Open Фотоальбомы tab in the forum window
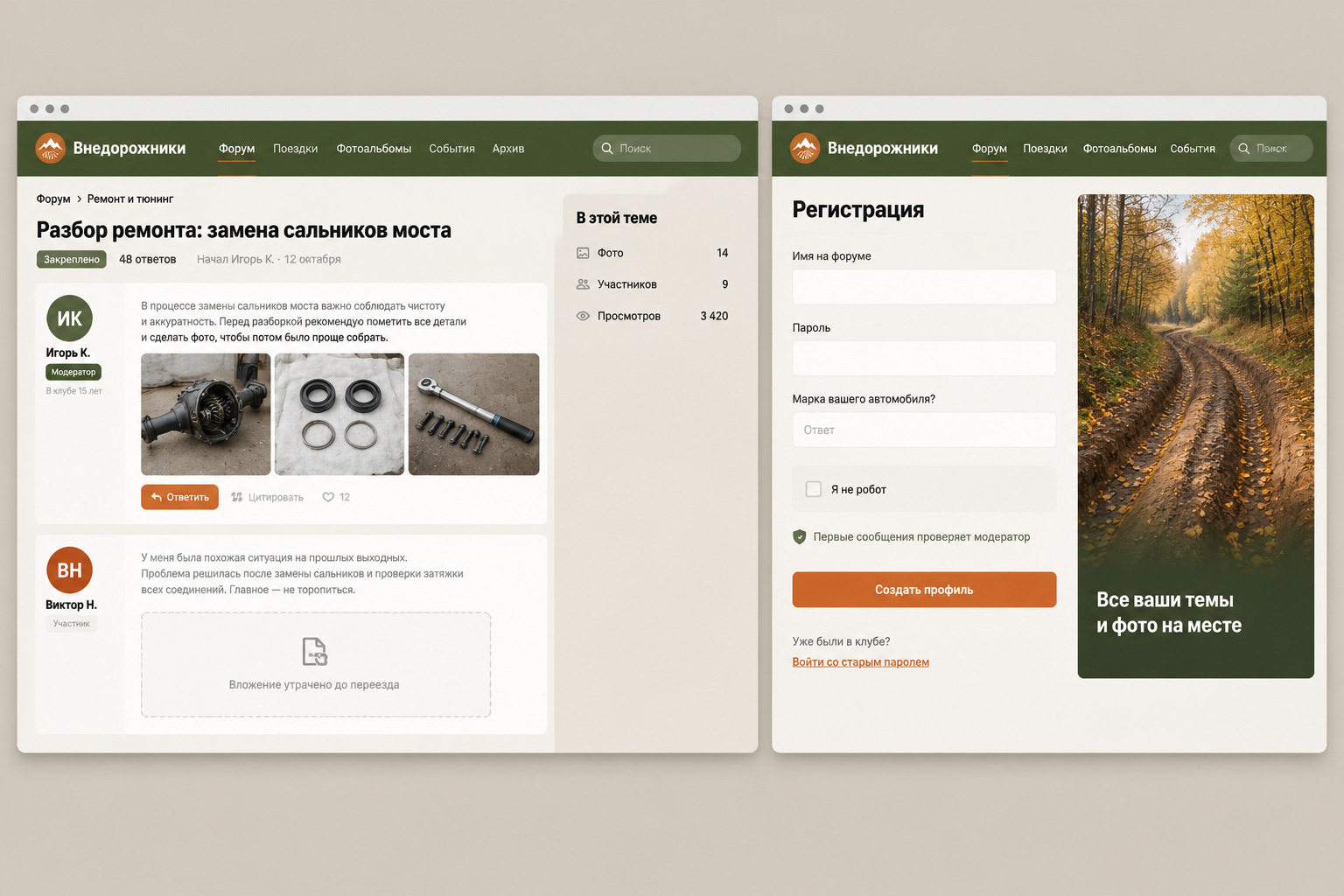The height and width of the screenshot is (896, 1344). tap(374, 149)
